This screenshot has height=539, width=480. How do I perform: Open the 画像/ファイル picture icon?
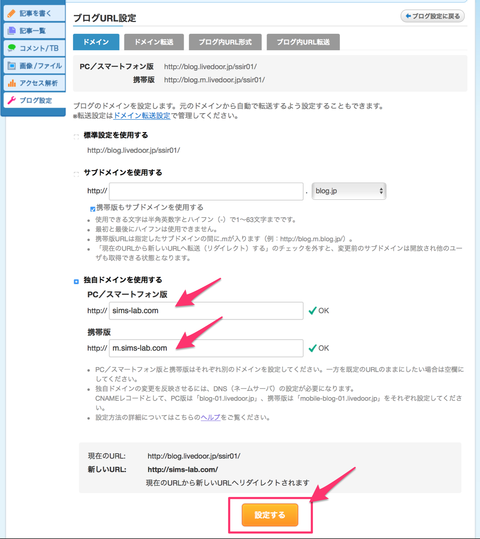[x=12, y=65]
